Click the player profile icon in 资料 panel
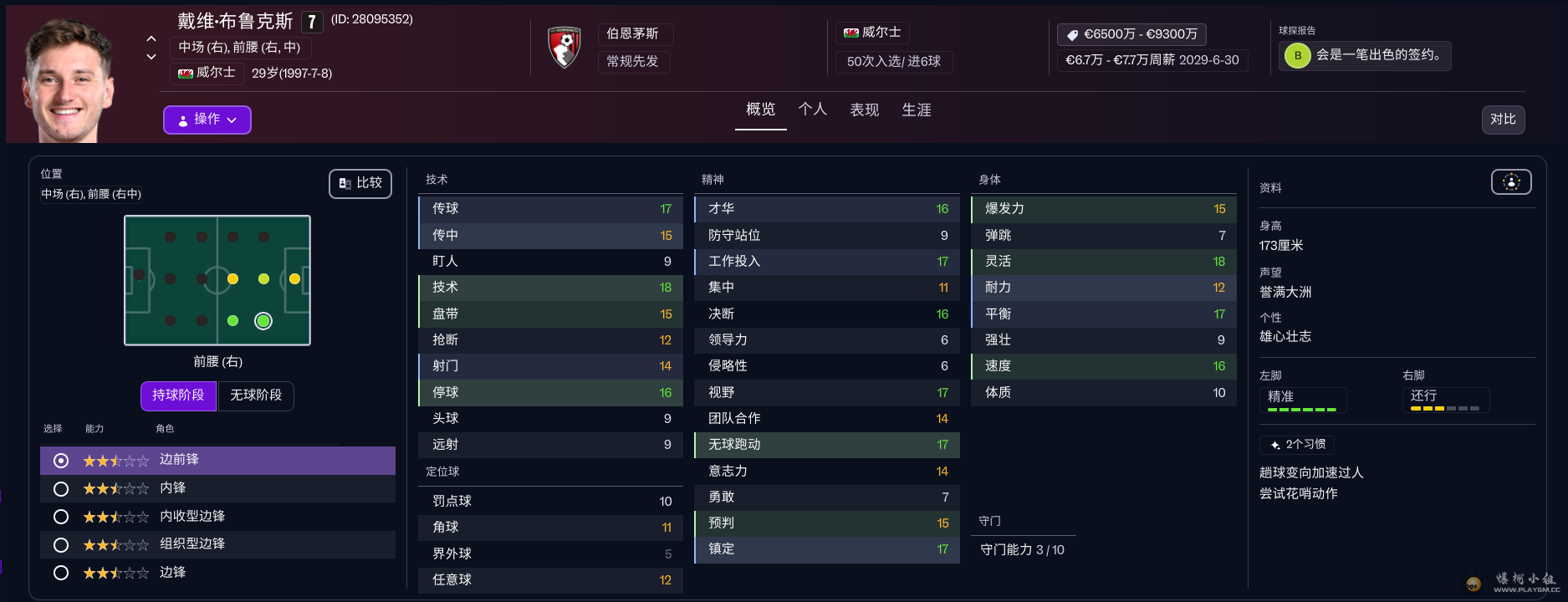Viewport: 1568px width, 602px height. click(x=1511, y=182)
